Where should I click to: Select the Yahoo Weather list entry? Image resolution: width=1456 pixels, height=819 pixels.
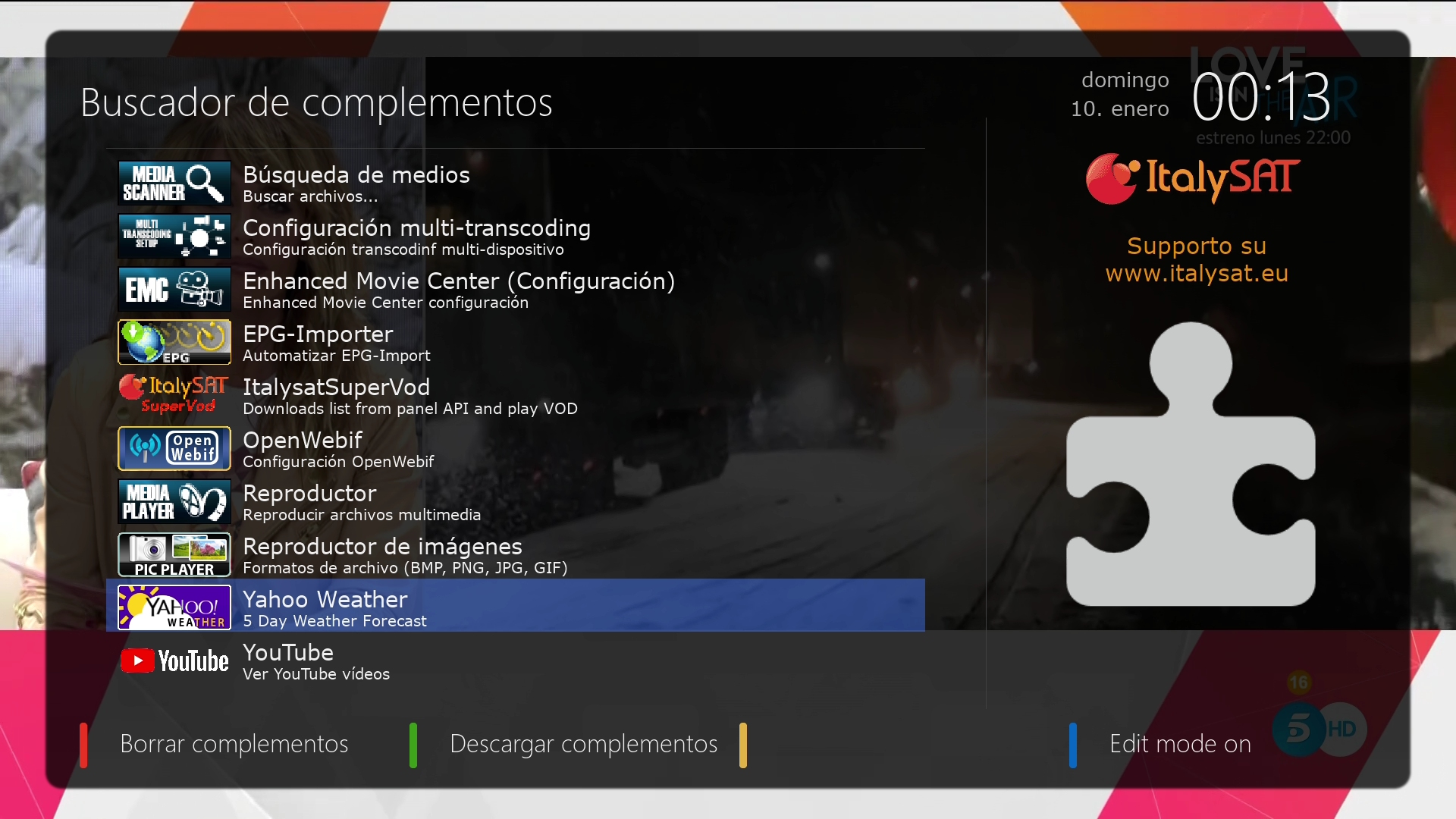click(x=325, y=600)
